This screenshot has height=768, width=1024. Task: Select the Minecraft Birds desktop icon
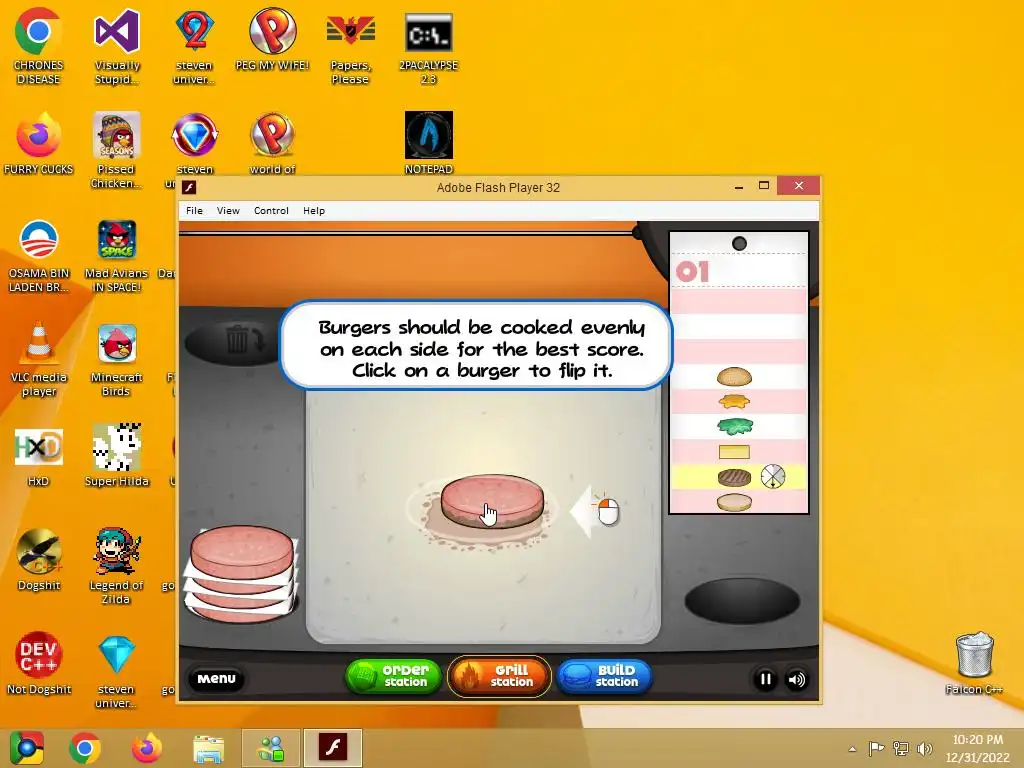[116, 359]
